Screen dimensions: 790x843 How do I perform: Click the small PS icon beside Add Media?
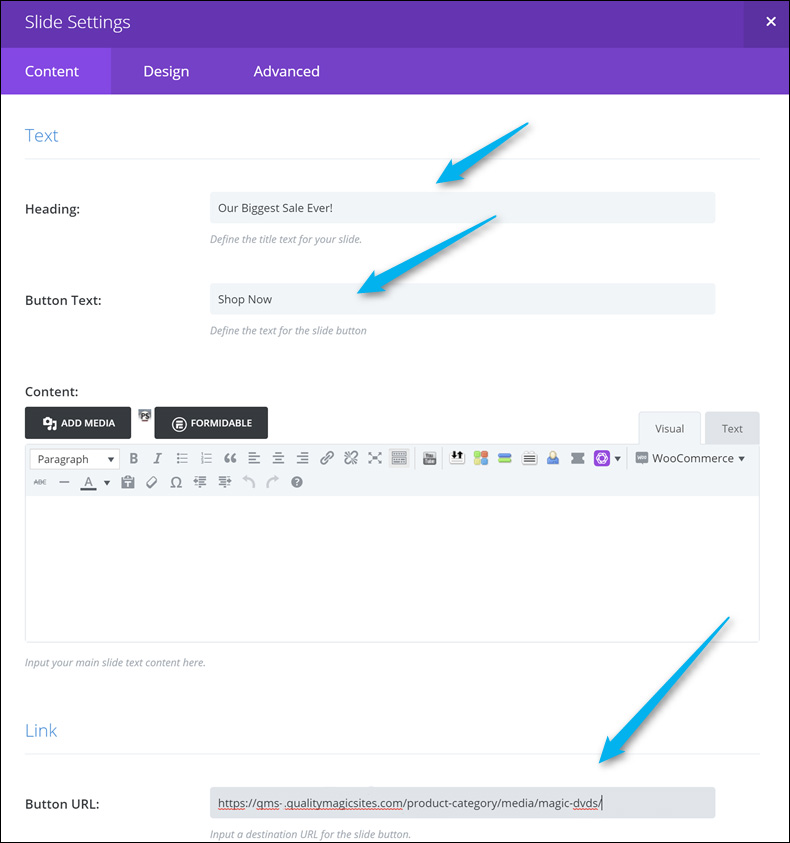pos(144,415)
